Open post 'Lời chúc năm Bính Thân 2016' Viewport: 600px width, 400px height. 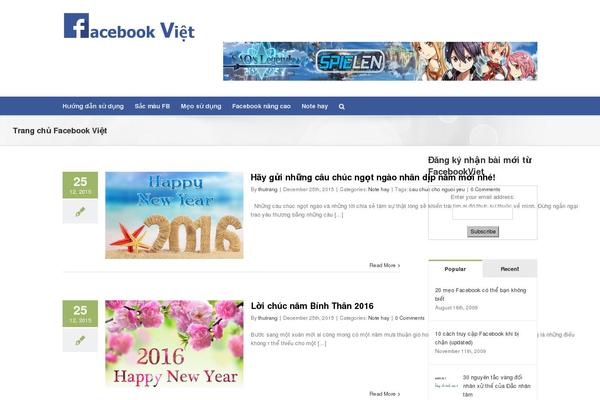[312, 306]
